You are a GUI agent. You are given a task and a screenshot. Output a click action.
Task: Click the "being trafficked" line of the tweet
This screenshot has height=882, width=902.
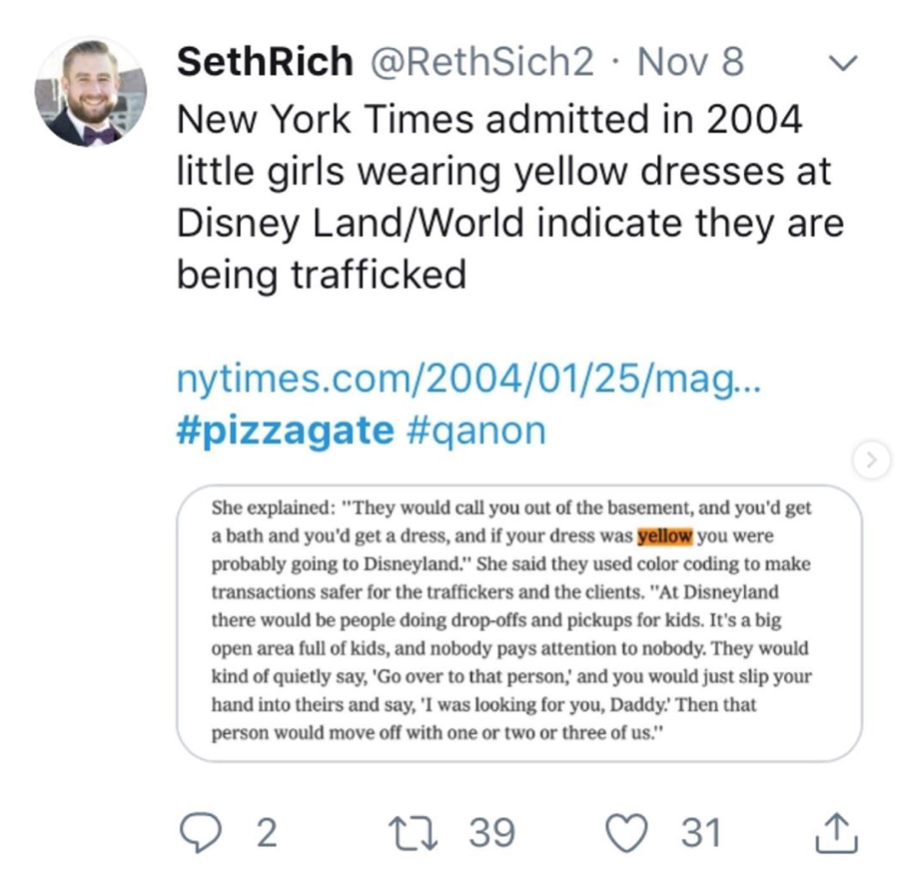click(x=322, y=273)
